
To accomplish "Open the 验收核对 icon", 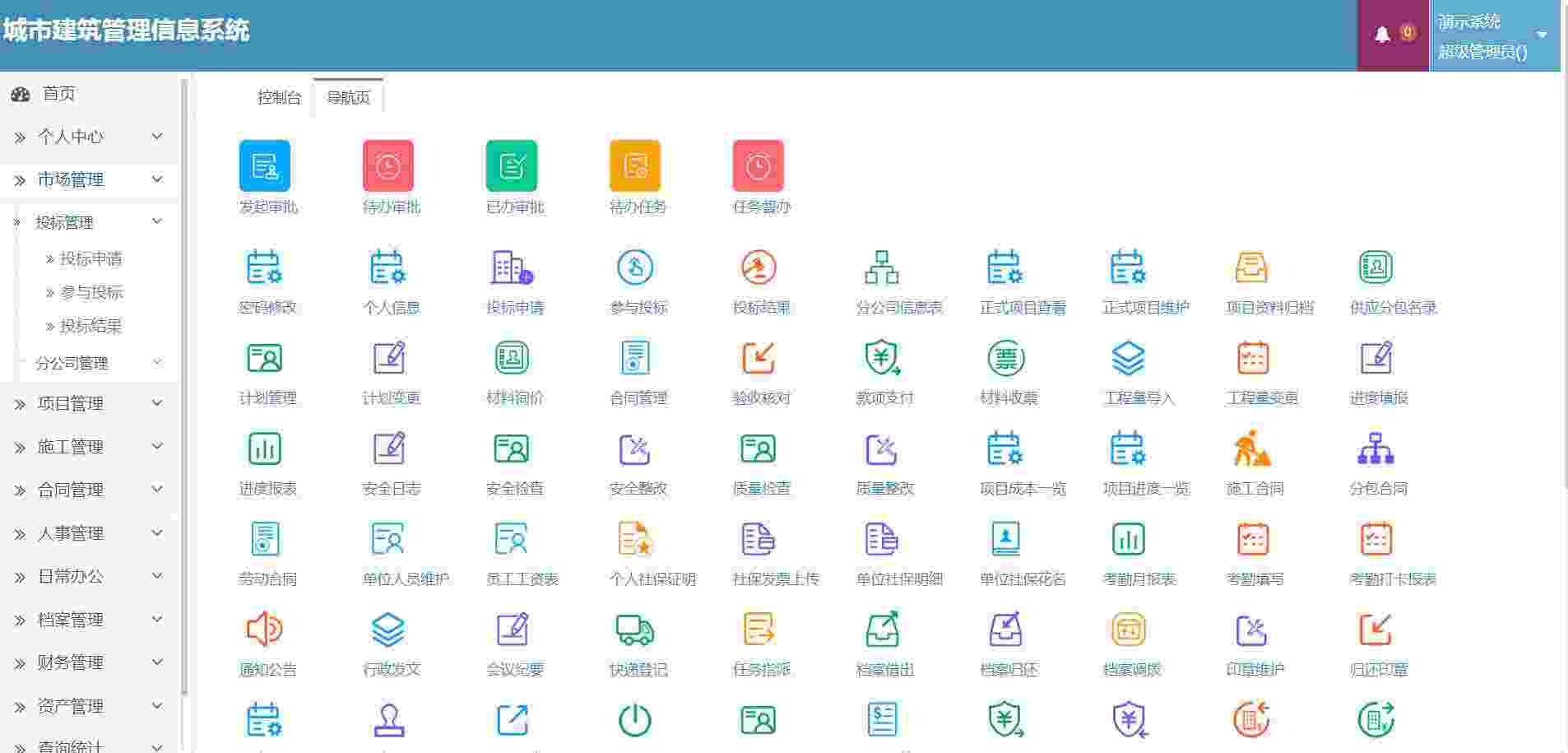I will click(758, 358).
